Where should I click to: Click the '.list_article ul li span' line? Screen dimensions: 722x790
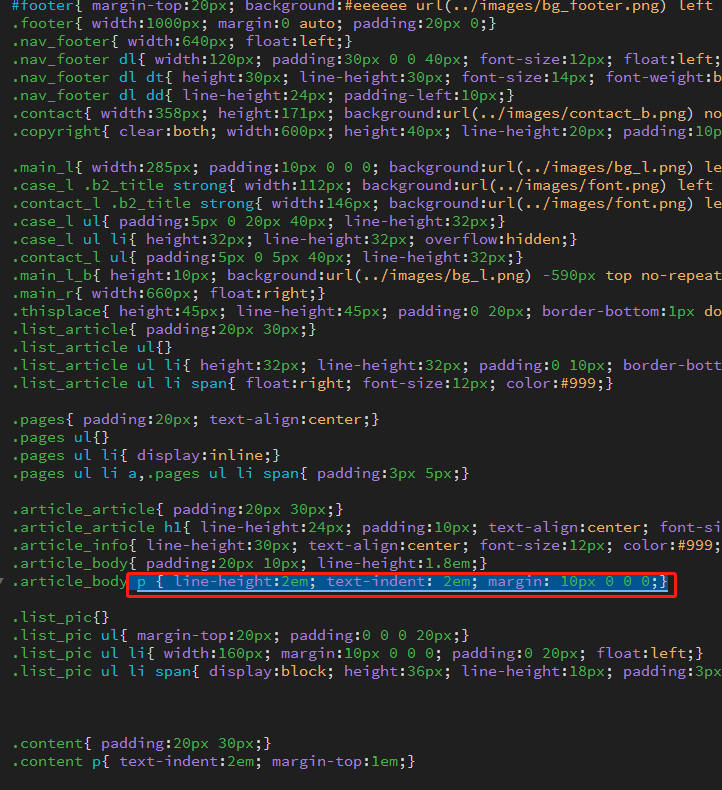(312, 383)
